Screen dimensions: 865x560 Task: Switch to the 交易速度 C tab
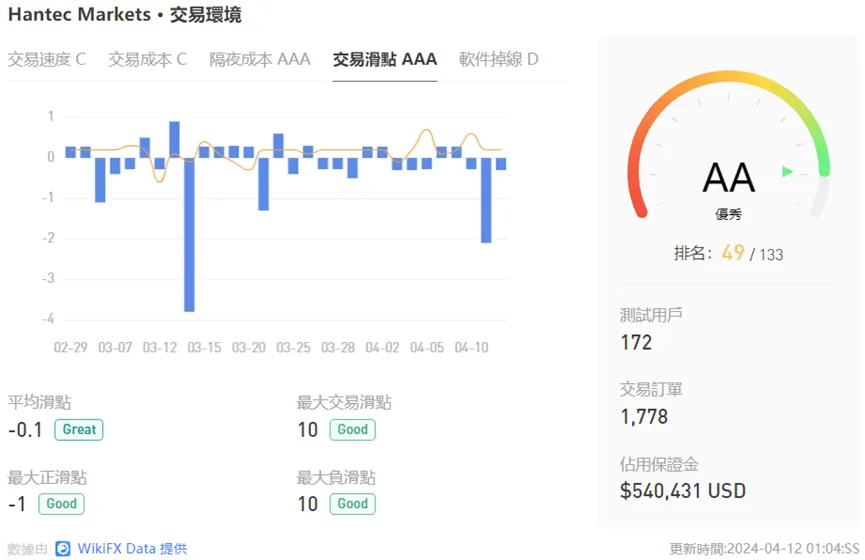coord(47,59)
